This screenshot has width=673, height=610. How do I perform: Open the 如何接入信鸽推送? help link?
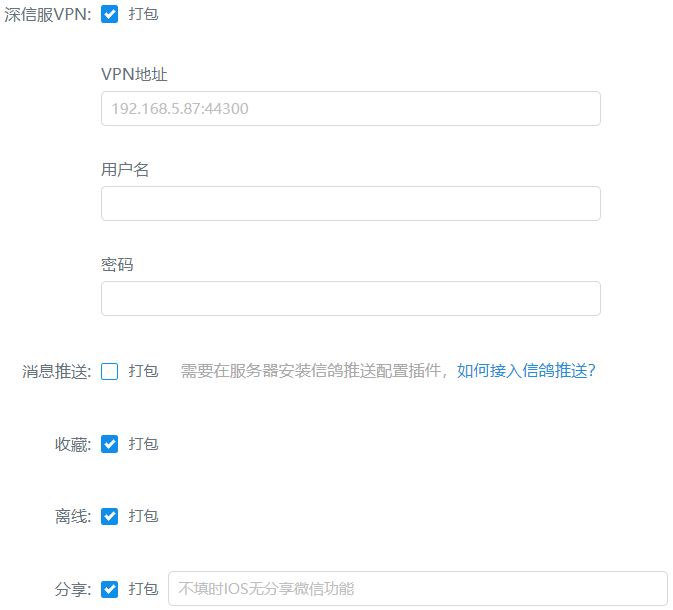pyautogui.click(x=526, y=371)
